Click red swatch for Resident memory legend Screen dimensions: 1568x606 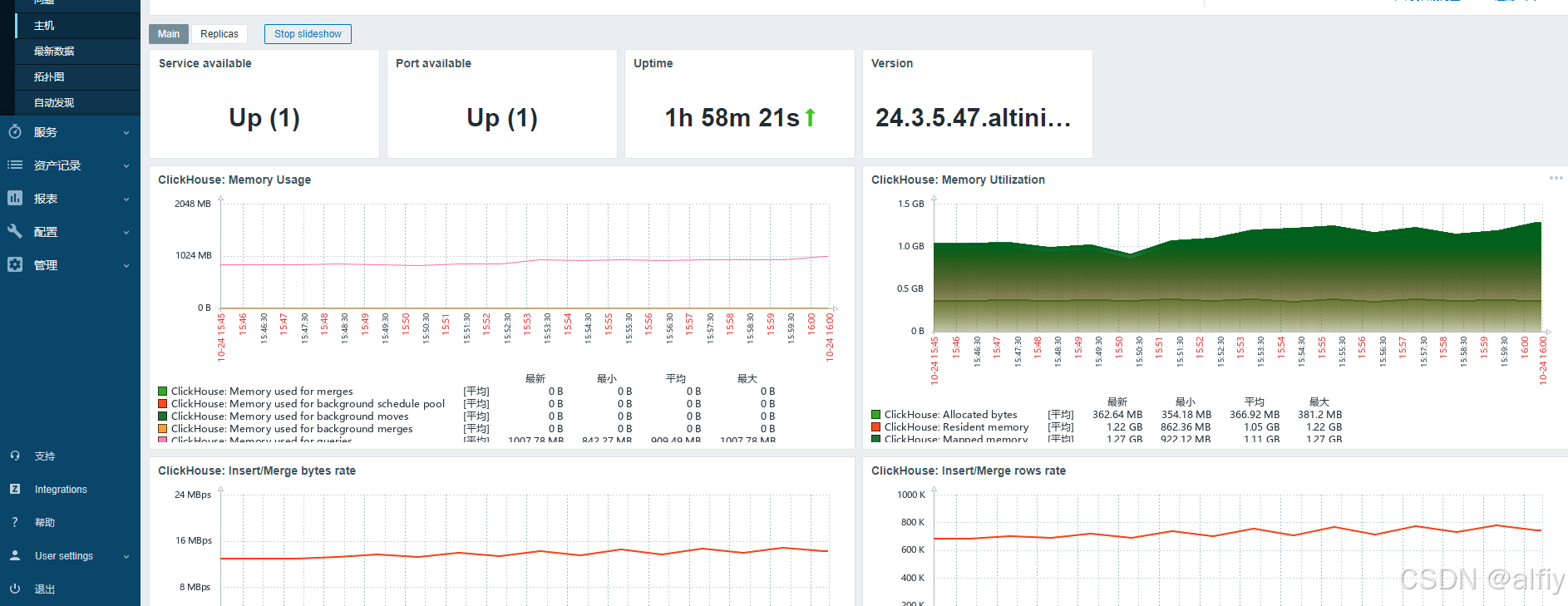(x=876, y=427)
